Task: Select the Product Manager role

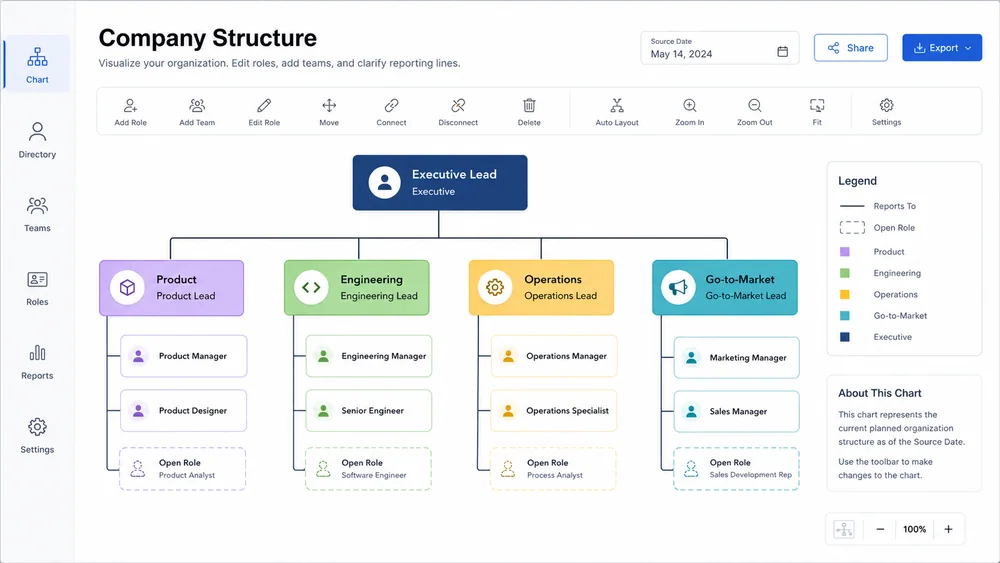Action: 184,356
